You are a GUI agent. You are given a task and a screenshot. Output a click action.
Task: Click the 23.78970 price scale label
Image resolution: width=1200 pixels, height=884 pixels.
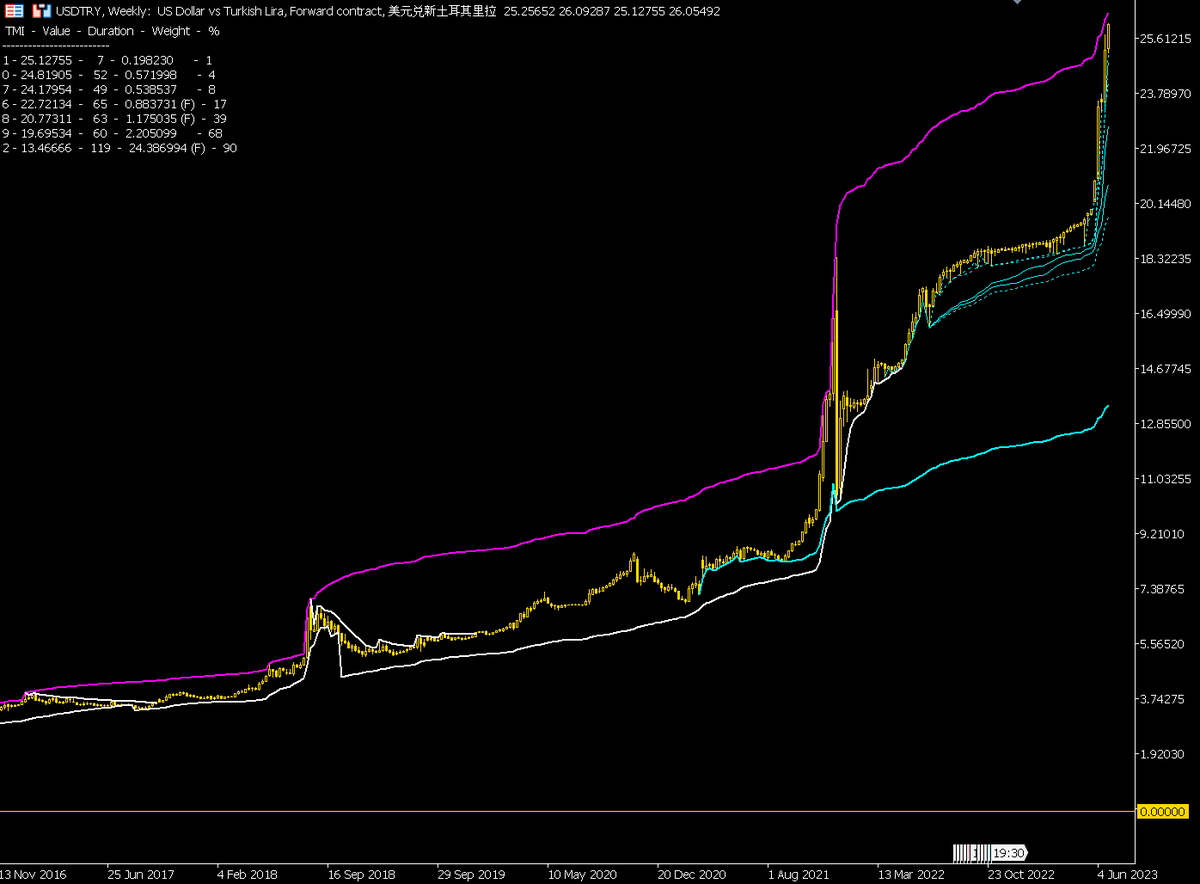1166,94
